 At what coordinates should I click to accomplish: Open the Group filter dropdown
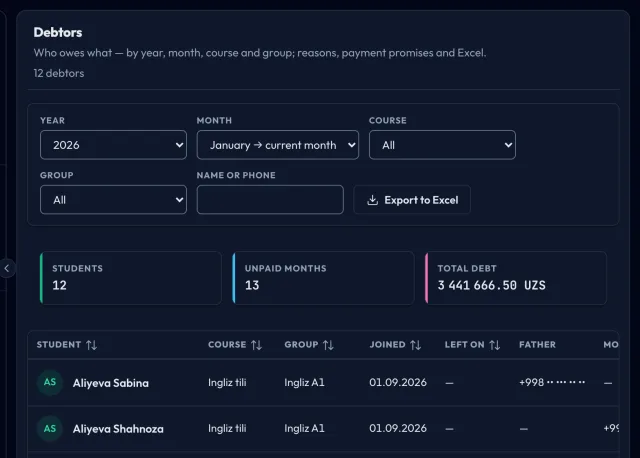pyautogui.click(x=113, y=200)
